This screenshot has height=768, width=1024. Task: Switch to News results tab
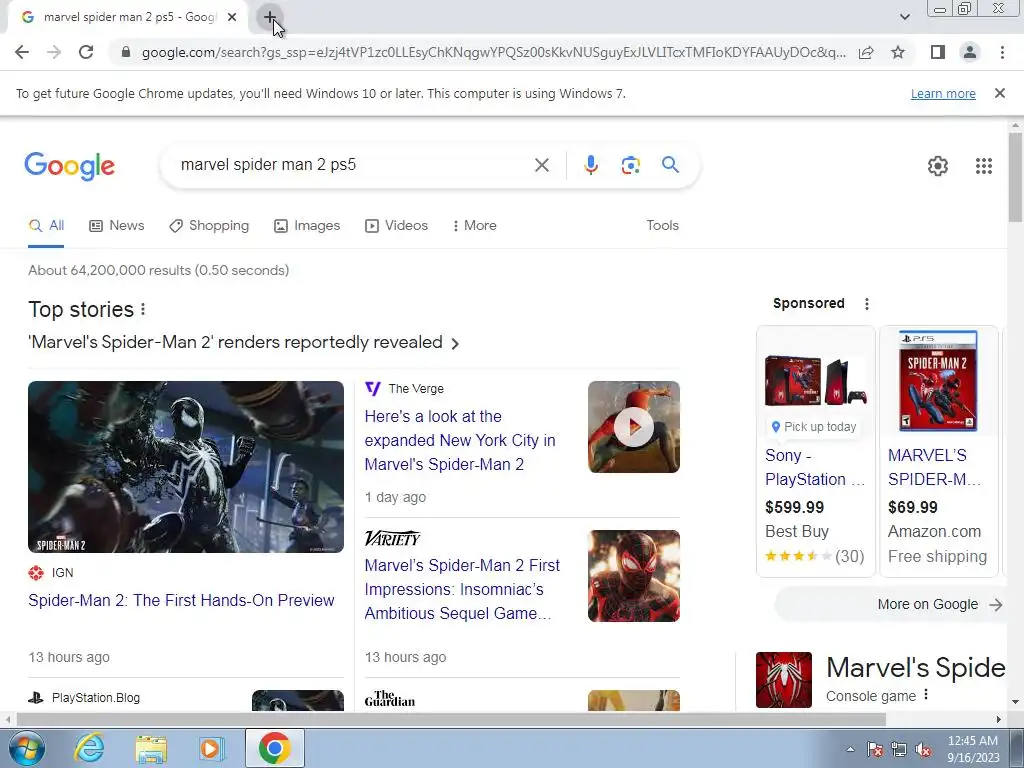[x=116, y=225]
